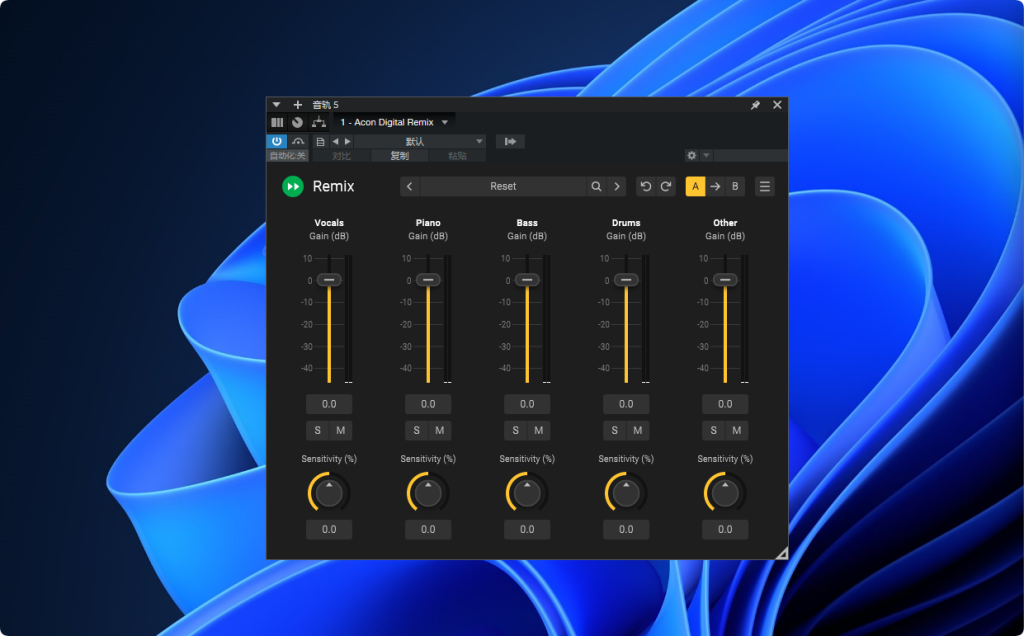Click the Vocals gain fader handle
The image size is (1024, 636).
point(329,279)
